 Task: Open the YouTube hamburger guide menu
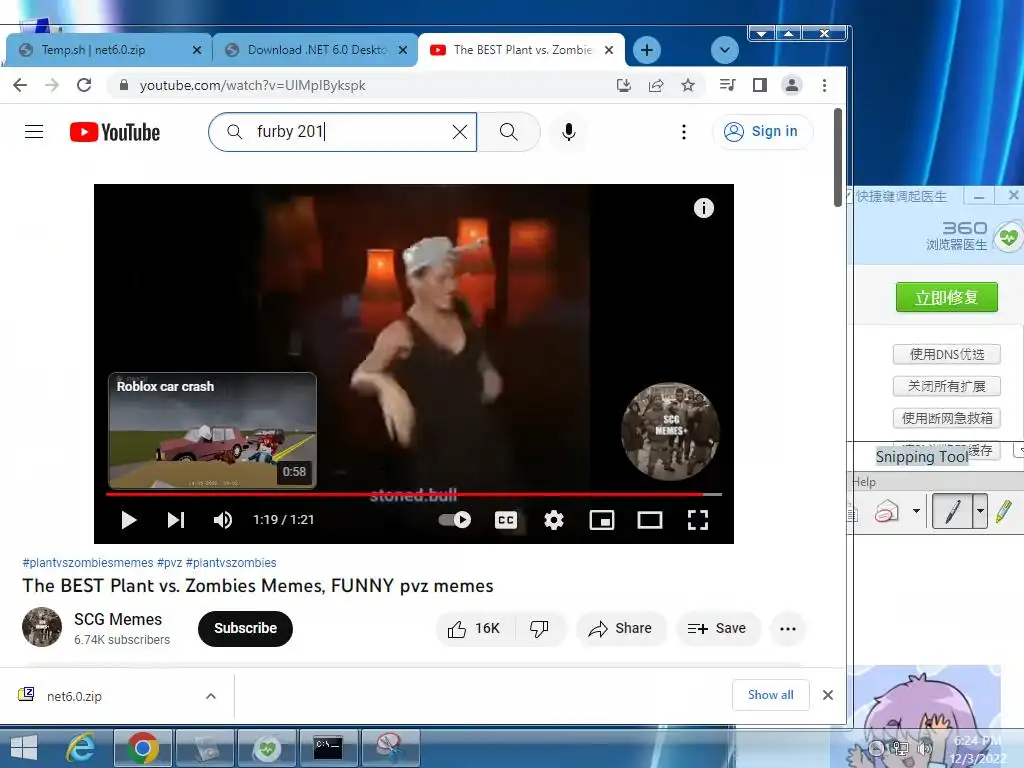[34, 132]
